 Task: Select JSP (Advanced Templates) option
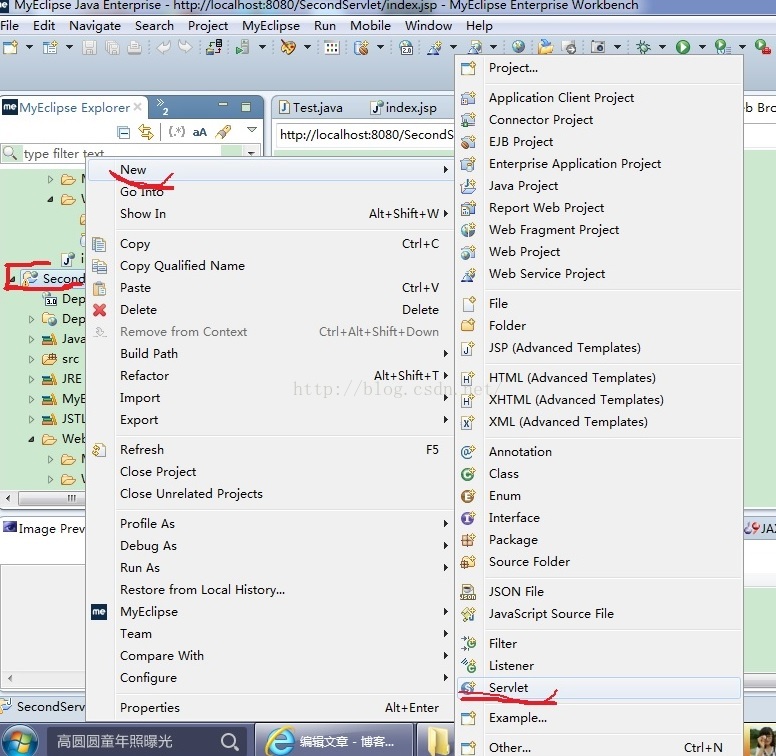click(x=599, y=348)
